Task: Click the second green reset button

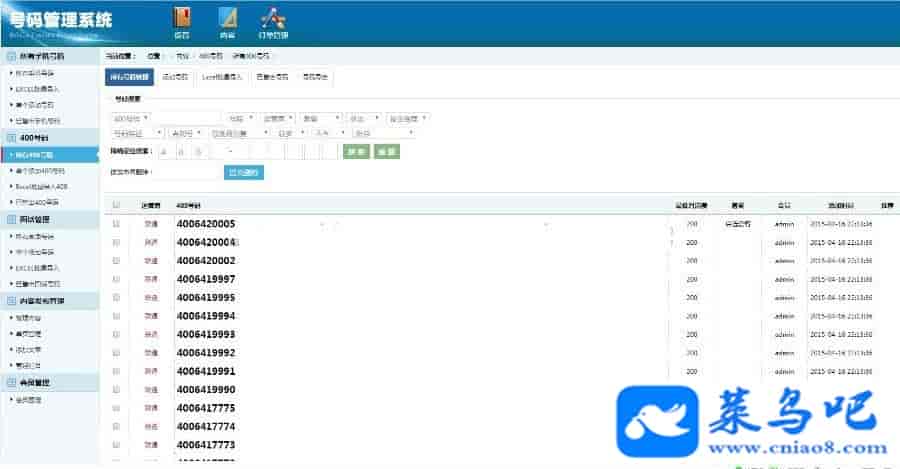Action: tap(387, 152)
